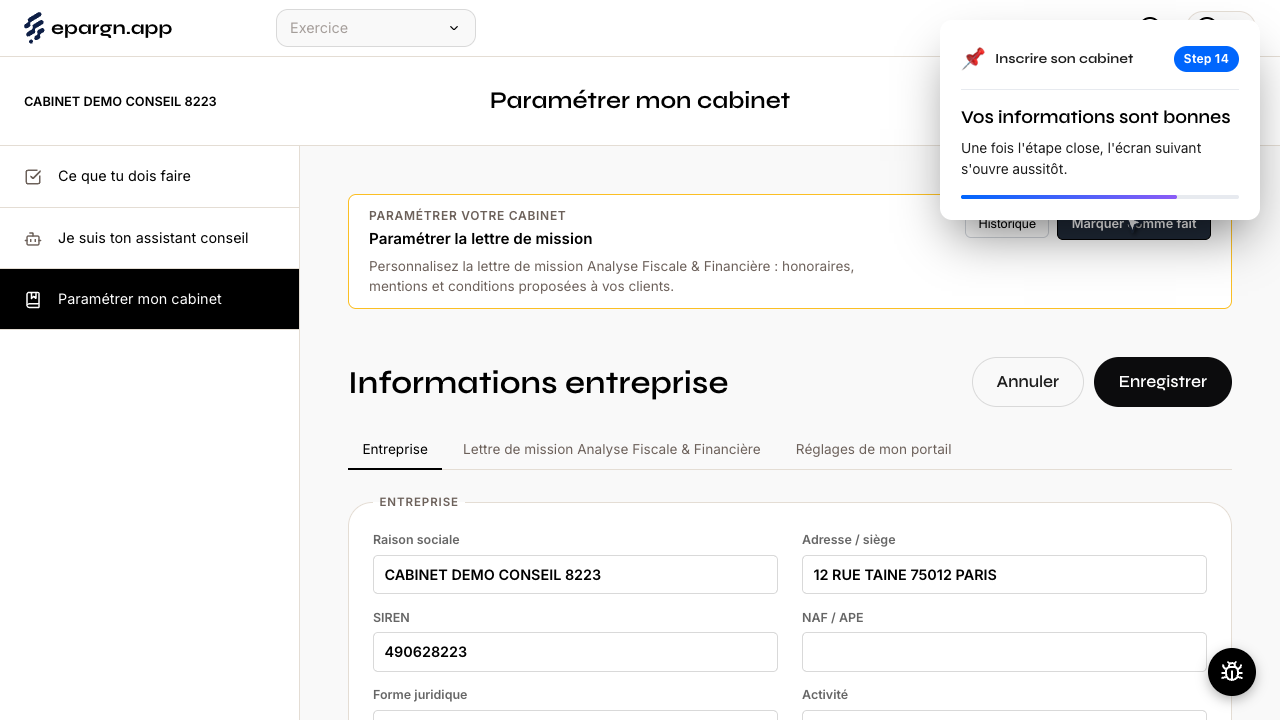This screenshot has height=720, width=1280.
Task: Save with the Enregistrer button
Action: point(1163,382)
